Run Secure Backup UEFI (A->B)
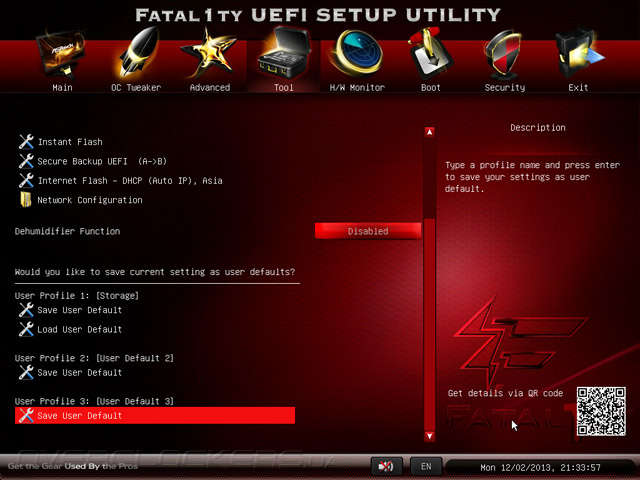The height and width of the screenshot is (480, 640). click(102, 161)
